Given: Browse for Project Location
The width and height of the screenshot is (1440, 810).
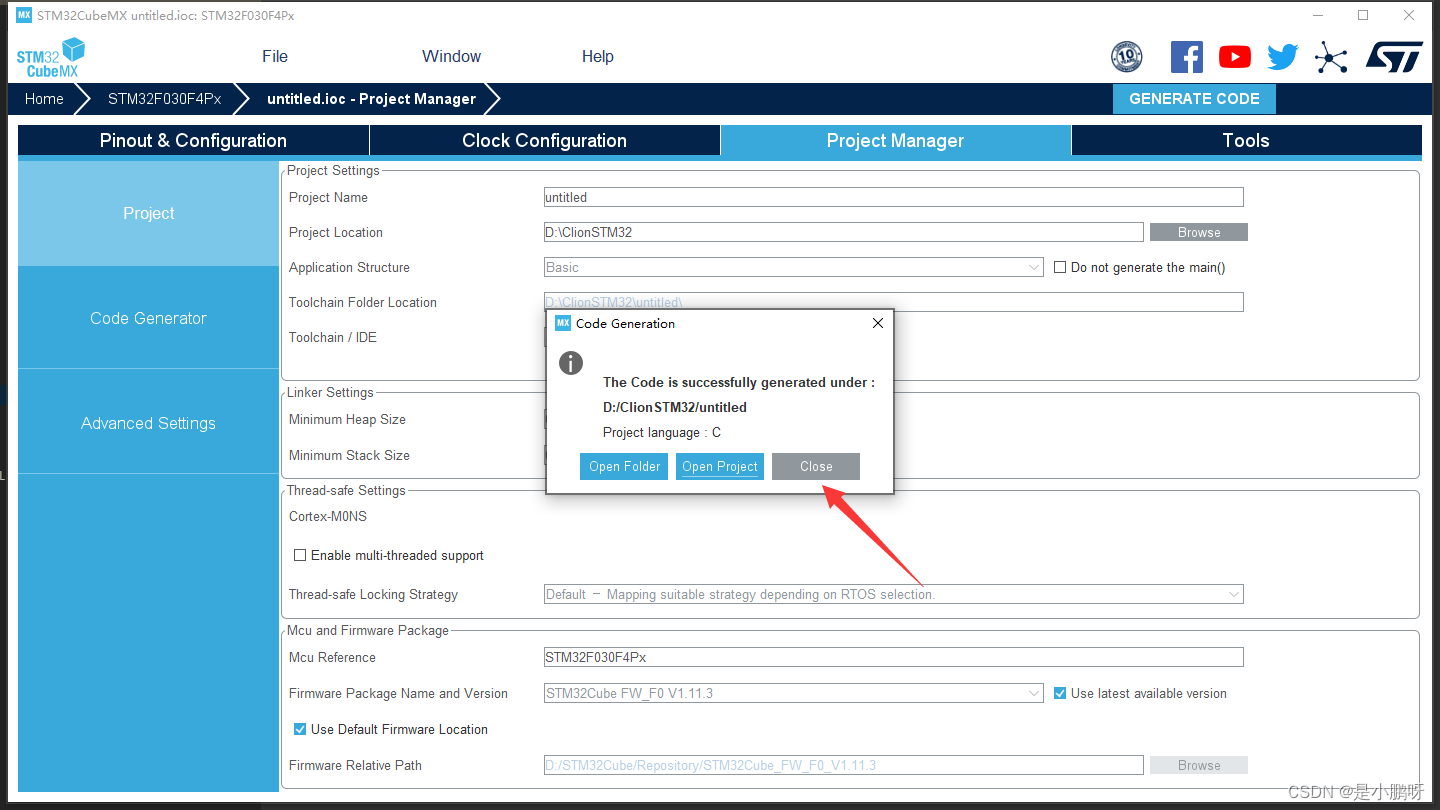Looking at the screenshot, I should [x=1199, y=232].
